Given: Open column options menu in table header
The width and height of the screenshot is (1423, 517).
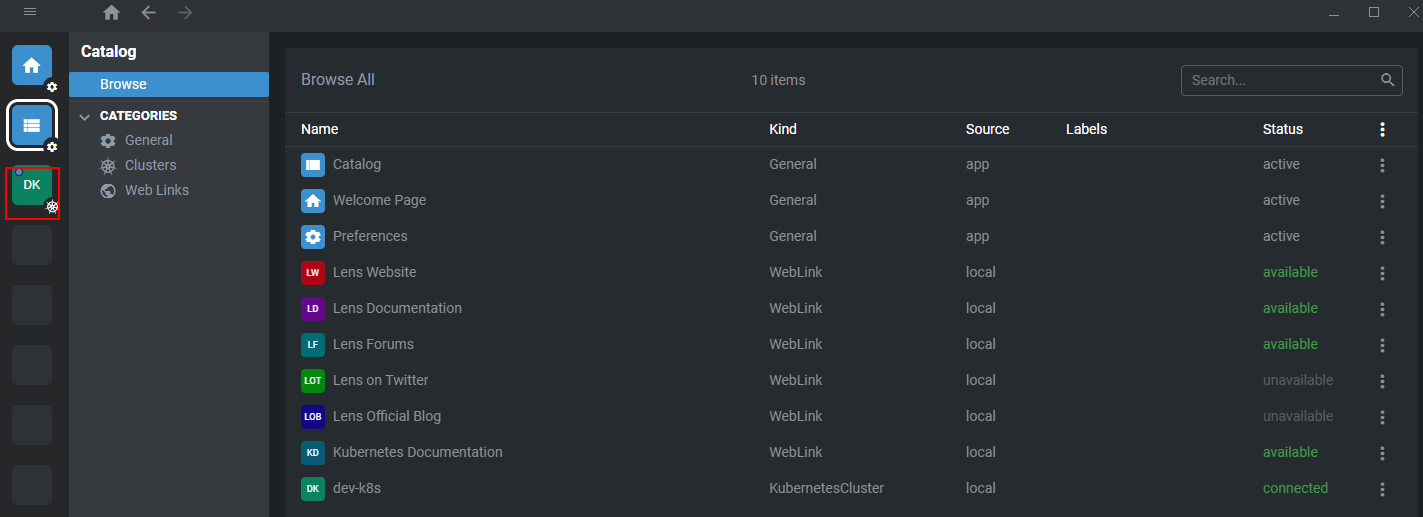Looking at the screenshot, I should 1383,129.
